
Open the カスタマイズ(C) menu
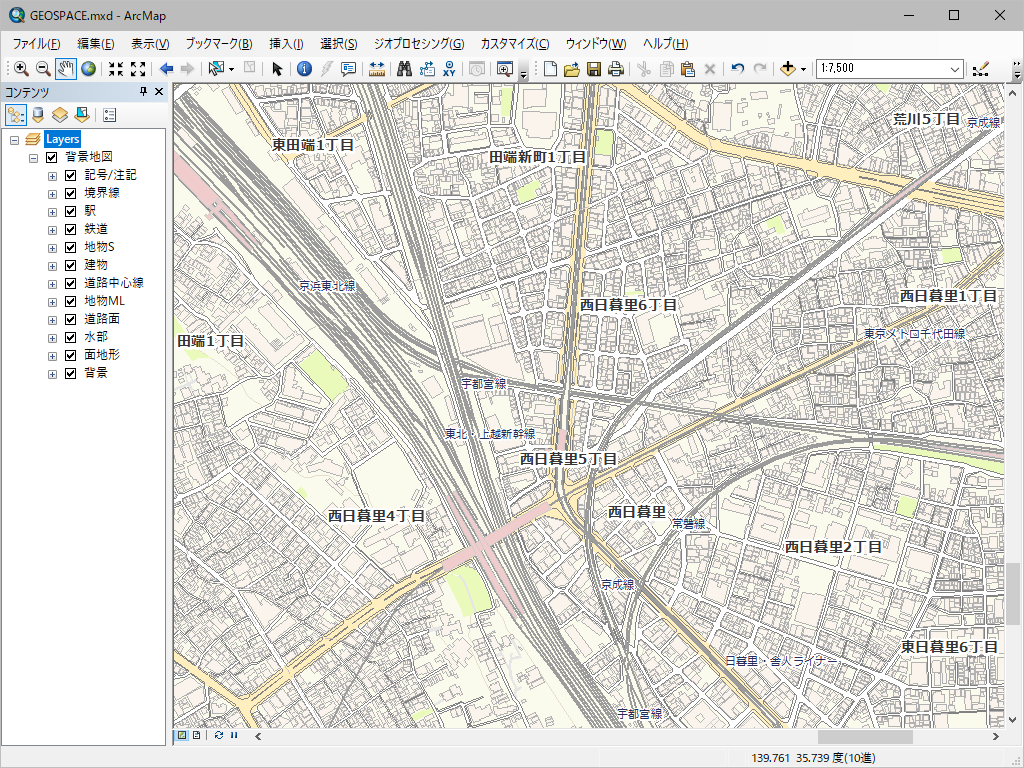[x=515, y=44]
